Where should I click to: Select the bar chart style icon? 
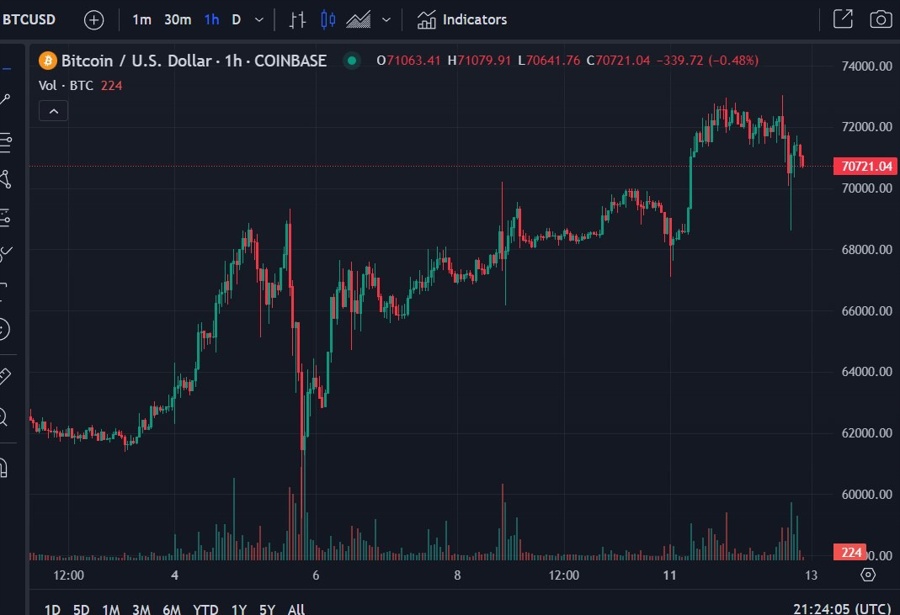point(297,19)
